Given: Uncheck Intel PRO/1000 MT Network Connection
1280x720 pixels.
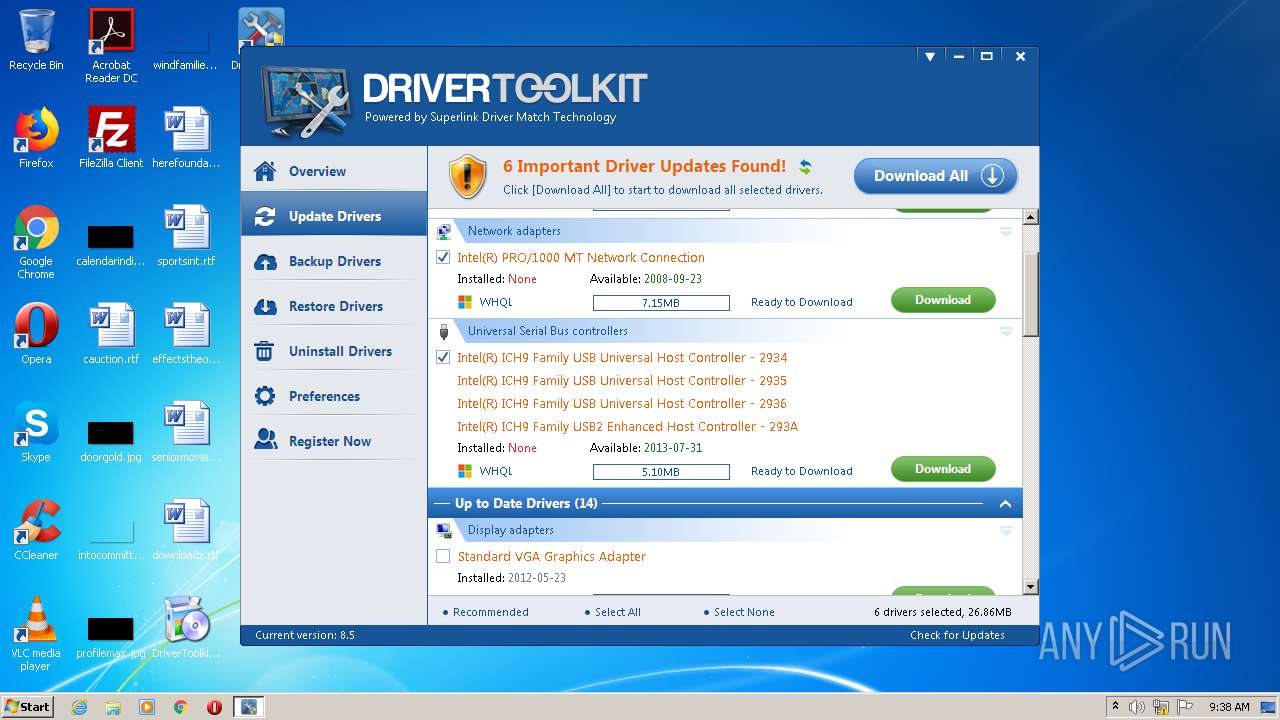Looking at the screenshot, I should (x=443, y=257).
